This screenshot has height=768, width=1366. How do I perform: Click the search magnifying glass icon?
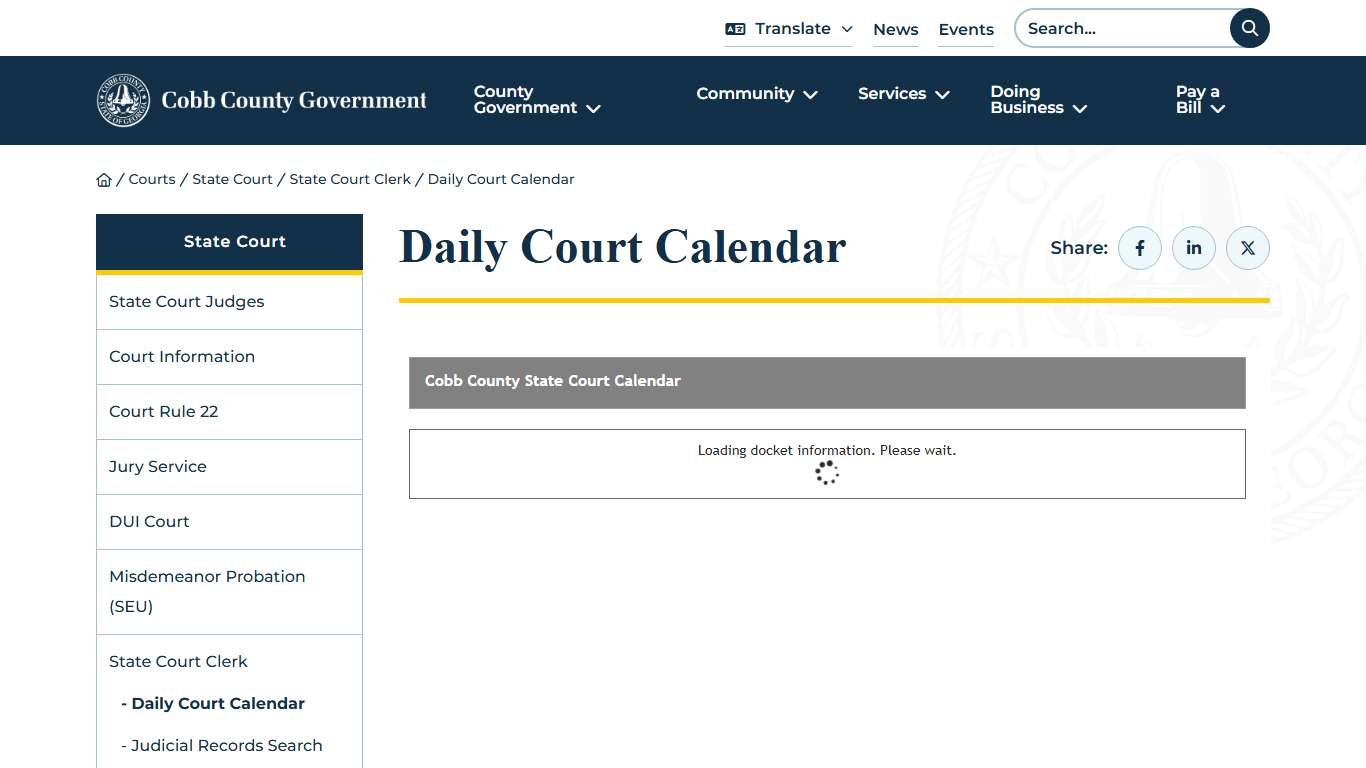(x=1248, y=28)
